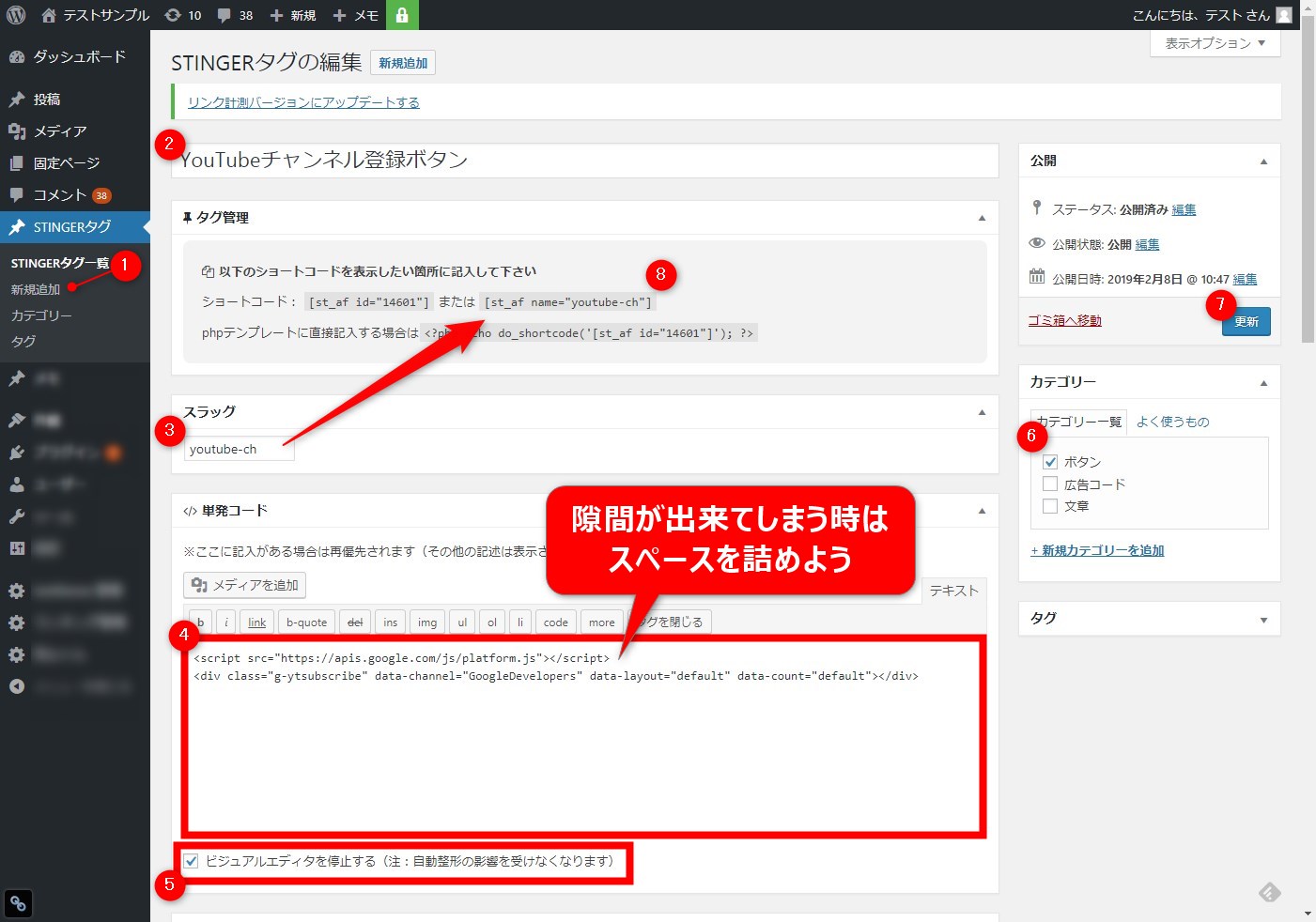Click the page's vertical scrollbar
This screenshot has width=1316, height=922.
click(1308, 178)
